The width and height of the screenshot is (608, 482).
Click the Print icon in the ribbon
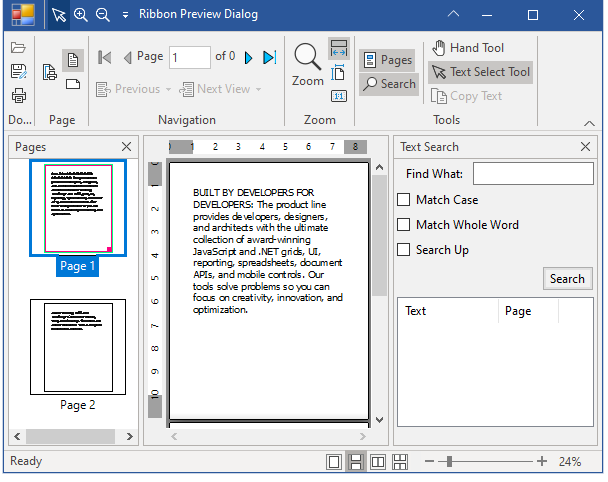18,96
